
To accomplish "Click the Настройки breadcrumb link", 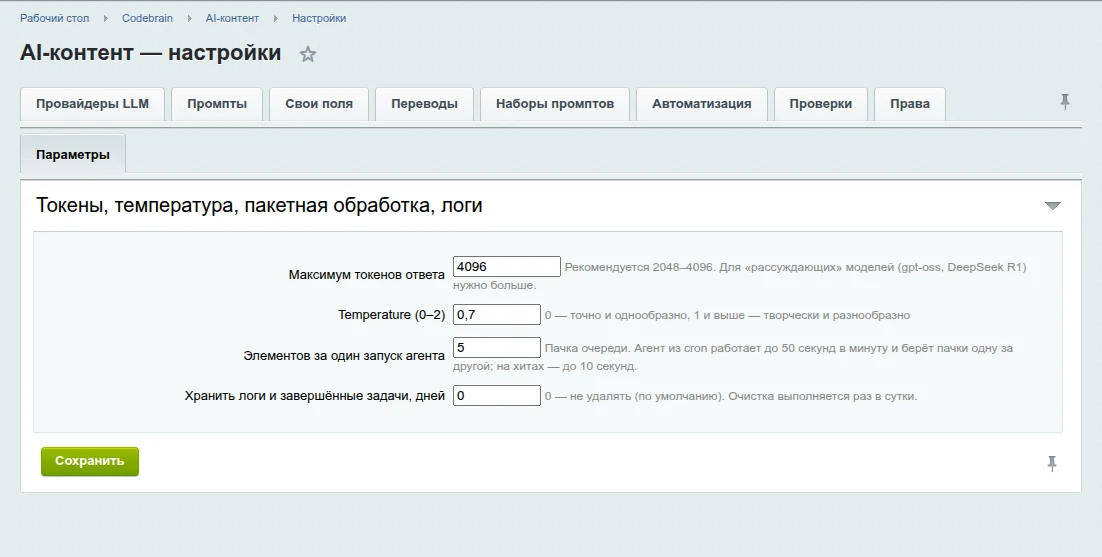I will (319, 18).
